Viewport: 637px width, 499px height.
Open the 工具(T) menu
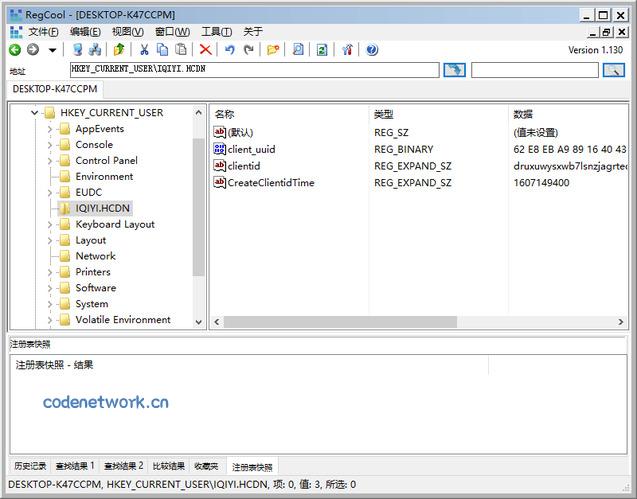[x=217, y=32]
